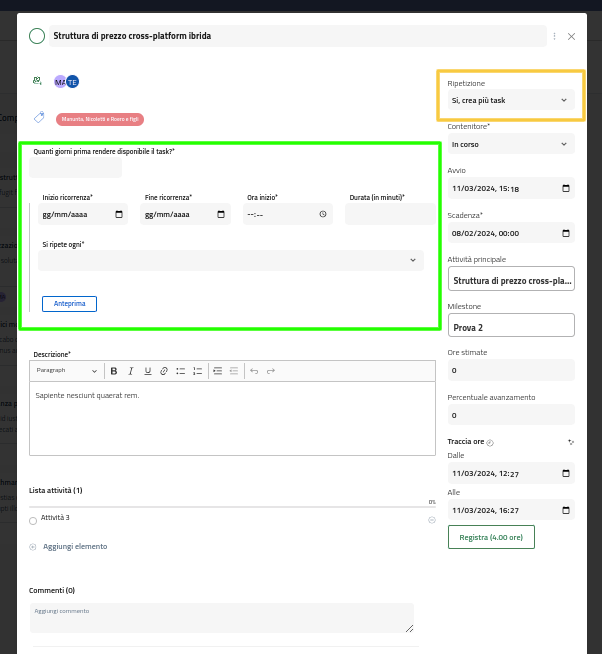Click the Registra (4.00 ore) button
This screenshot has height=654, width=602.
point(491,537)
